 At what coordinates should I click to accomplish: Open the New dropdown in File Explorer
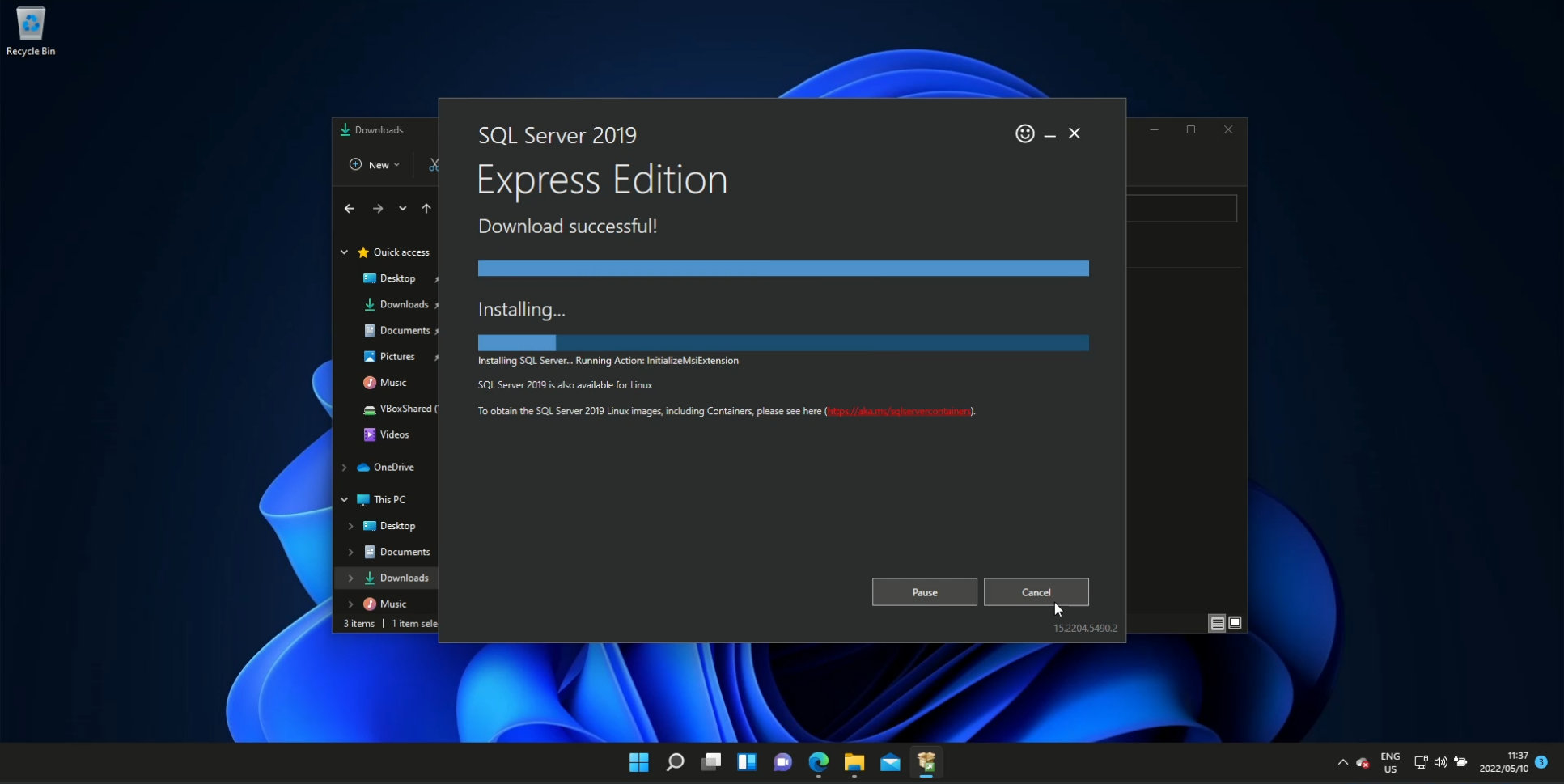tap(375, 165)
